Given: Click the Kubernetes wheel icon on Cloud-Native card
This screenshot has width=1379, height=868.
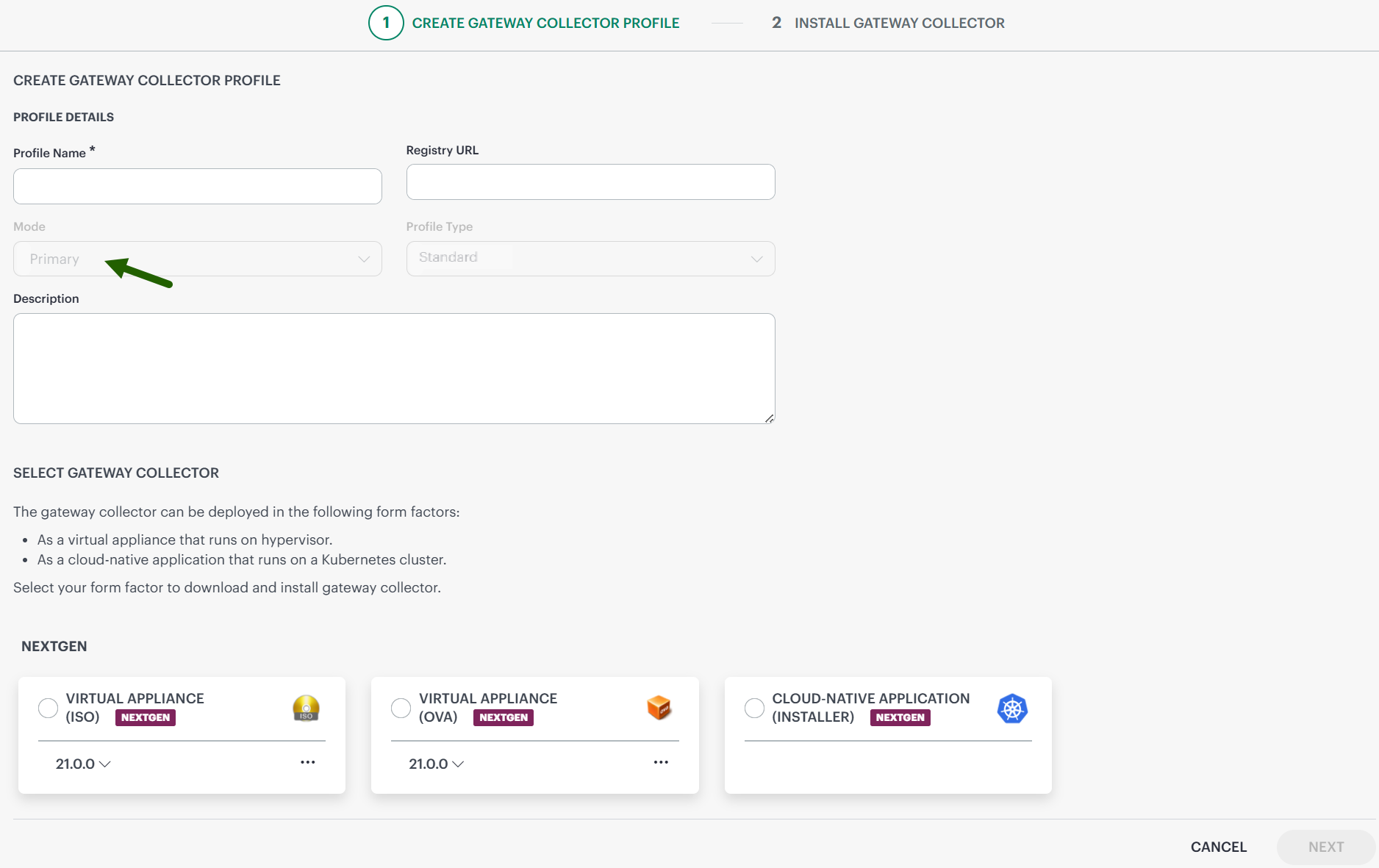Looking at the screenshot, I should [x=1012, y=709].
